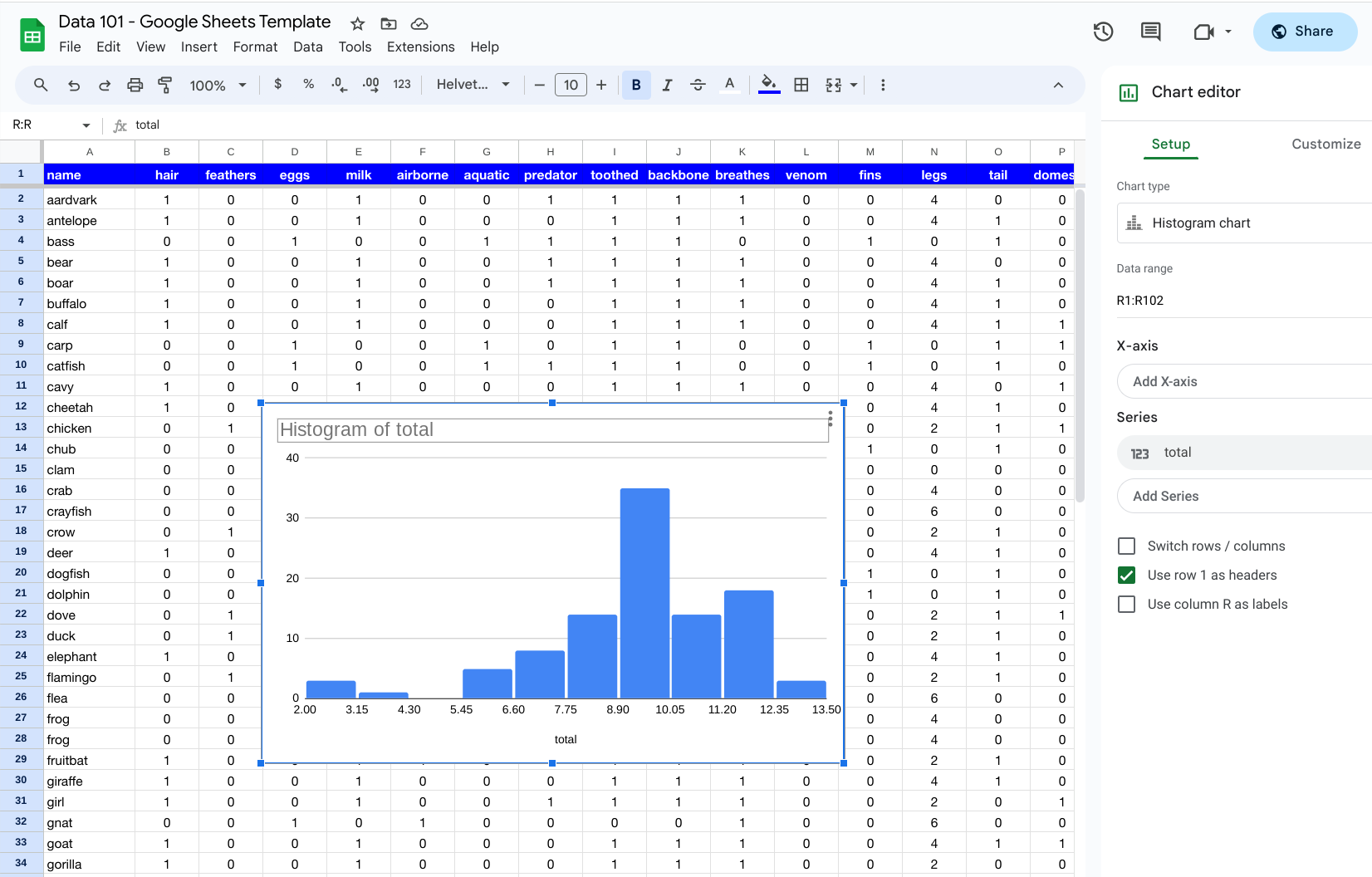Screen dimensions: 1372x877
Task: Switch to the Customize tab
Action: (x=1325, y=144)
